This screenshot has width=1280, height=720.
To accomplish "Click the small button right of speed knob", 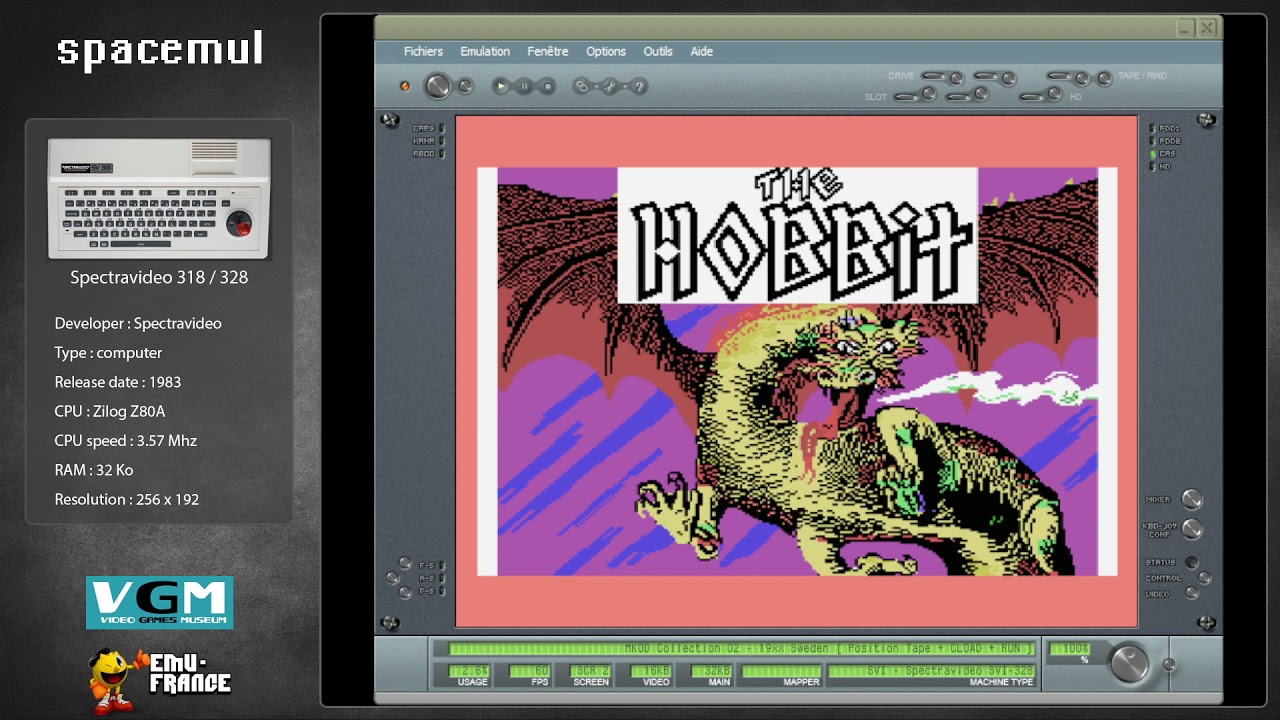I will (x=1168, y=664).
